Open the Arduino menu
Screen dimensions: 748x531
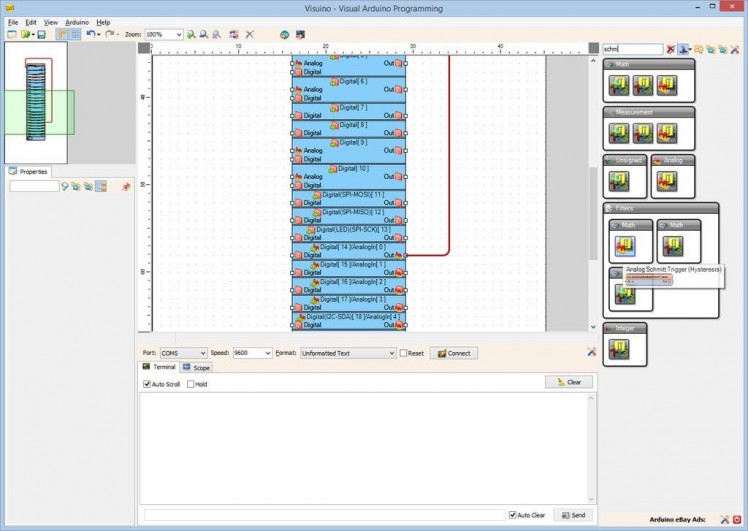coord(77,22)
